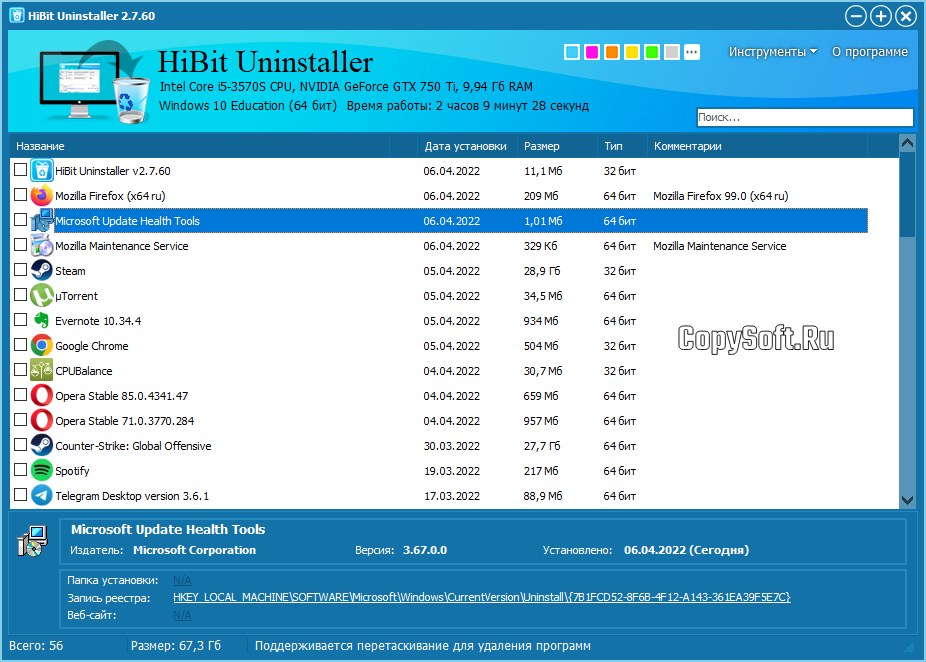Check the Microsoft Update Health Tools box
Image resolution: width=926 pixels, height=662 pixels.
pyautogui.click(x=21, y=220)
